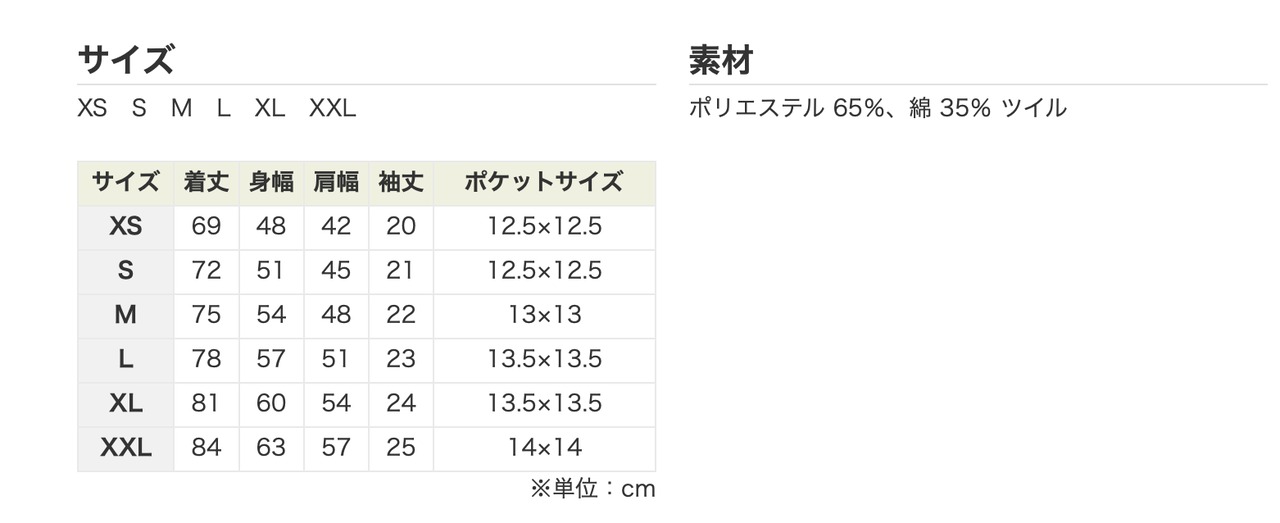Click the ポケットサイズ column header
This screenshot has width=1280, height=523.
click(544, 183)
